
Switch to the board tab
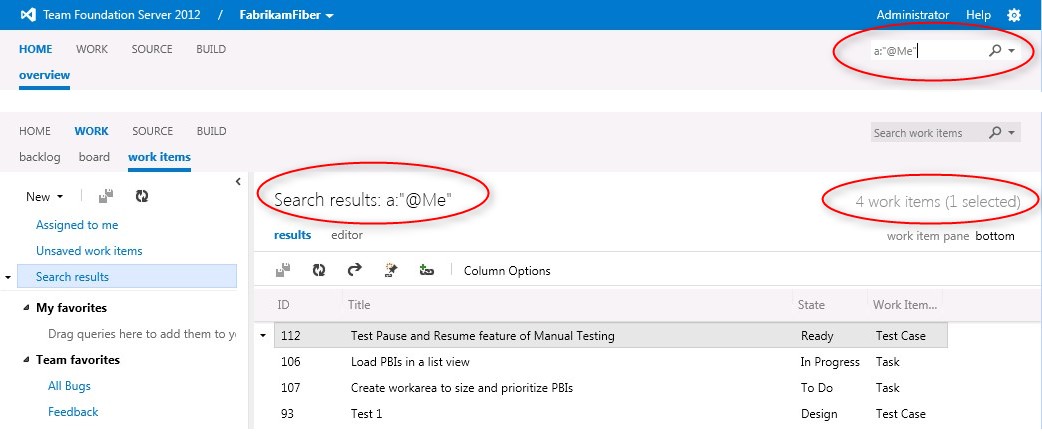(94, 157)
